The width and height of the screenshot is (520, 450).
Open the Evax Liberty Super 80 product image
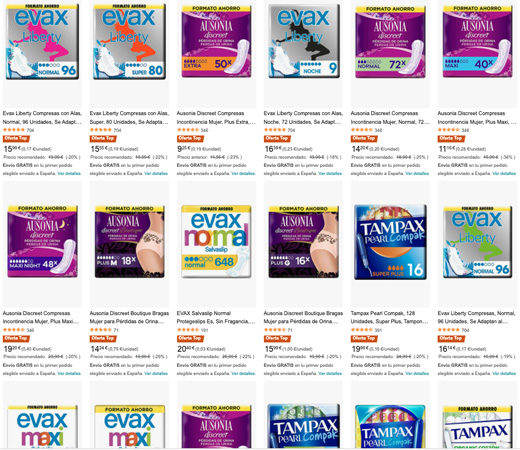[x=129, y=42]
